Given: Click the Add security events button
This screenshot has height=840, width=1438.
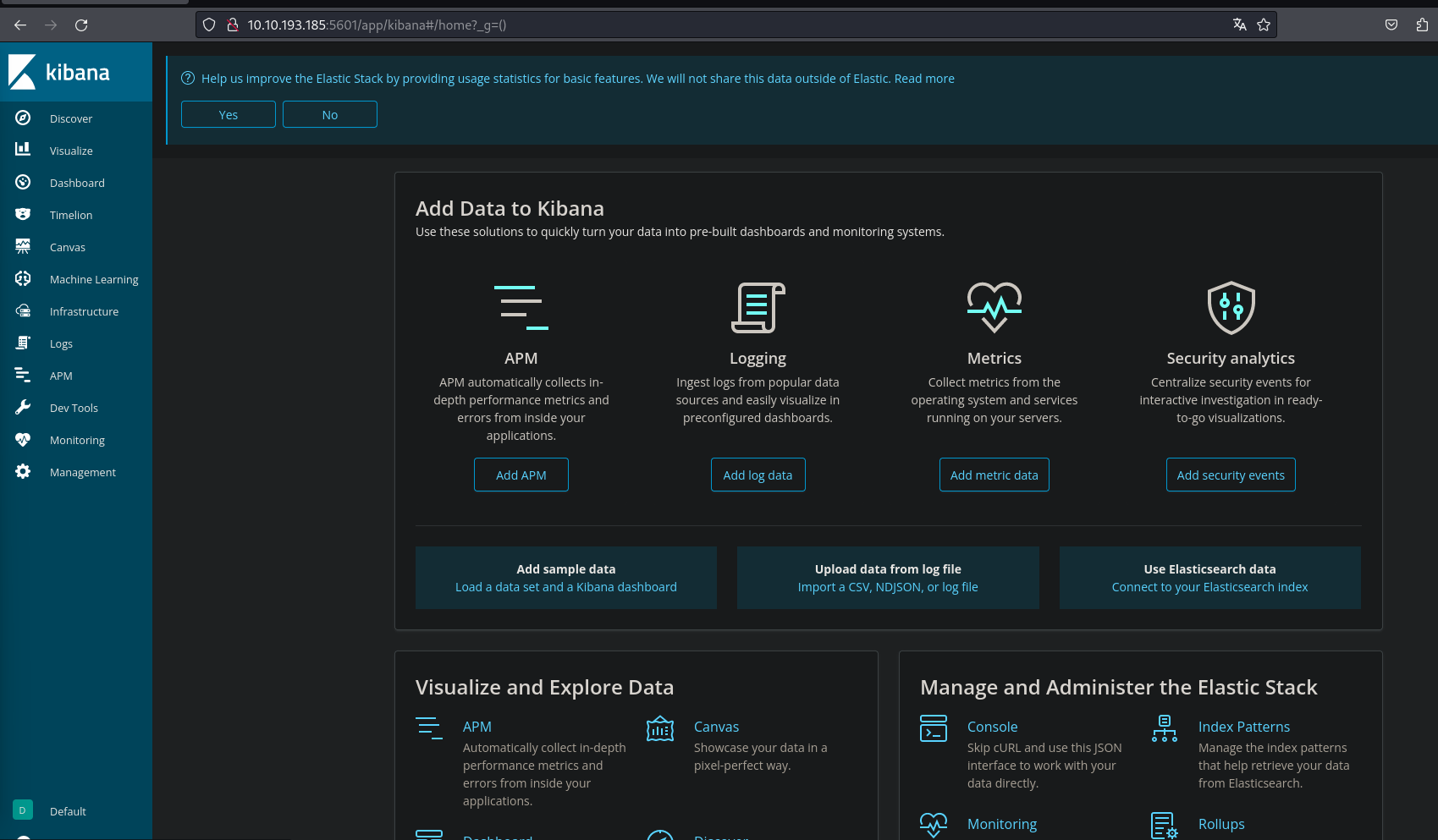Looking at the screenshot, I should (1230, 475).
